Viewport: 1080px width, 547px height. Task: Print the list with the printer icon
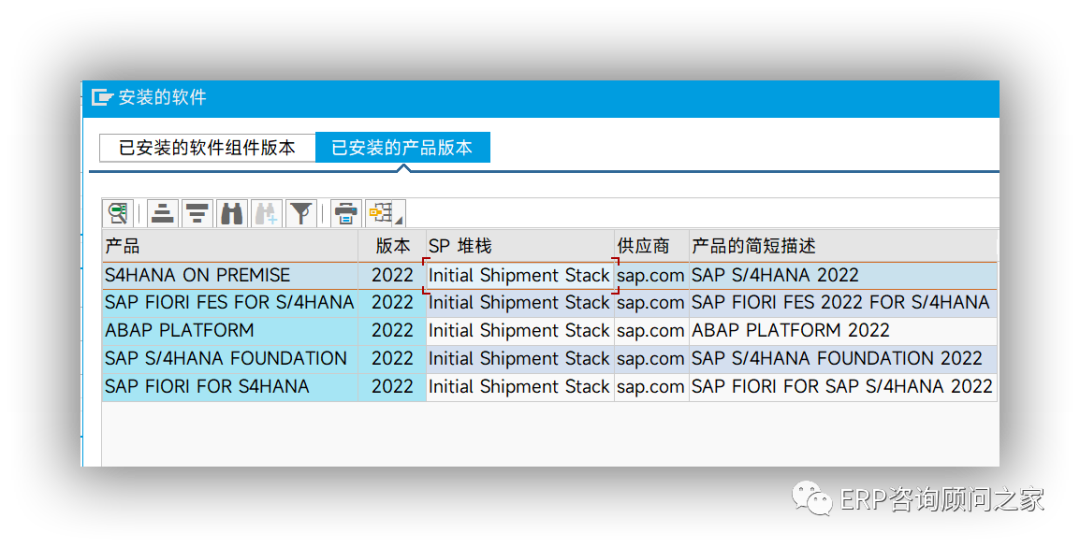click(346, 213)
